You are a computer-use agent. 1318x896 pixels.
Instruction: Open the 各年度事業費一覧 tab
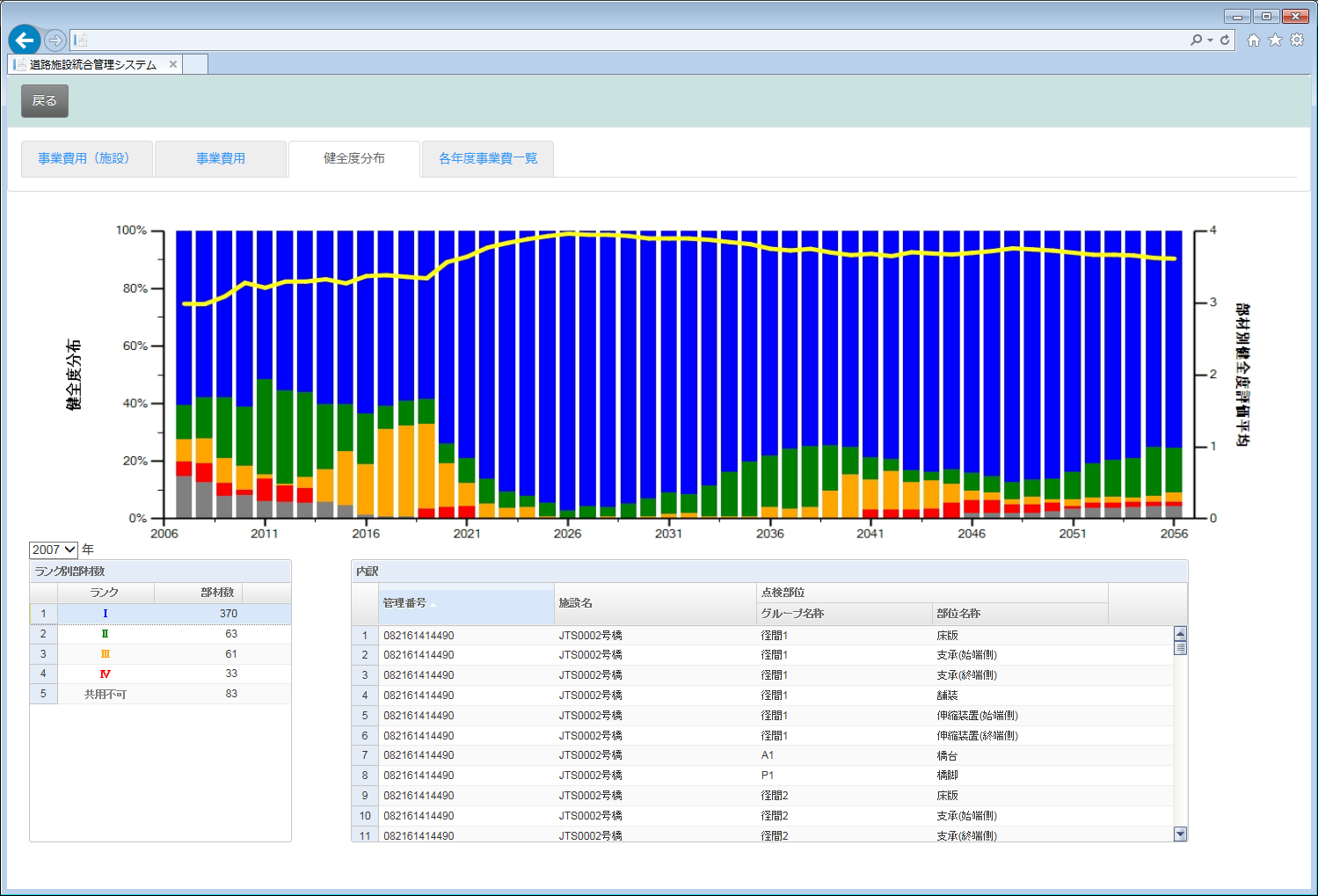488,158
